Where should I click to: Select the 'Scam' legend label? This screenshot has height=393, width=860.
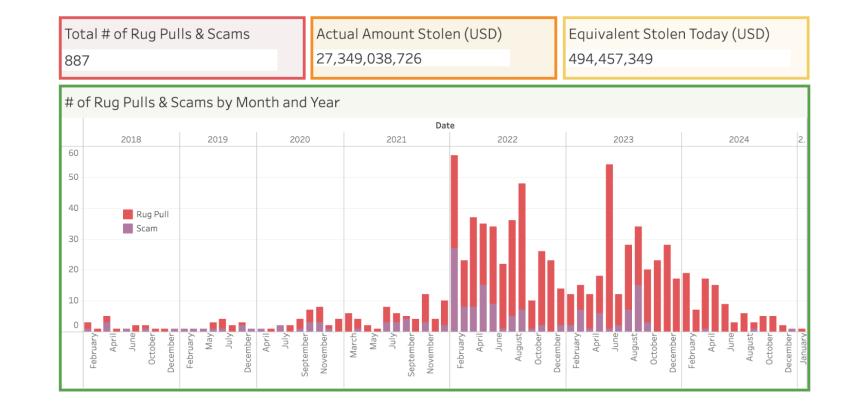tap(147, 229)
